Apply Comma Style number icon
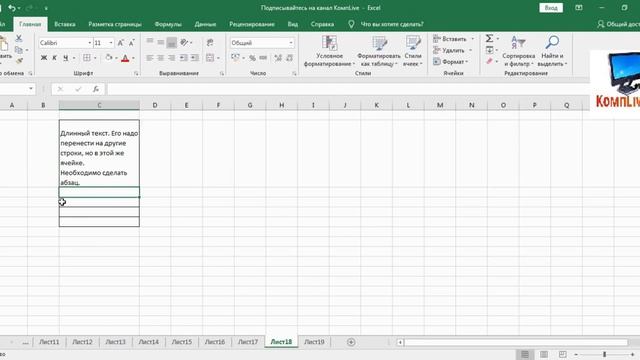This screenshot has height=360, width=640. coord(263,58)
